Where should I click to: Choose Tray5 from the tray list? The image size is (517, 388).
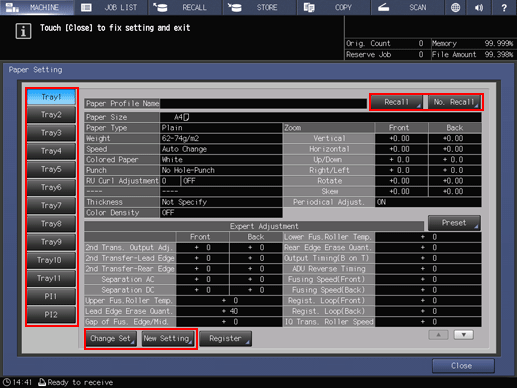tap(51, 169)
